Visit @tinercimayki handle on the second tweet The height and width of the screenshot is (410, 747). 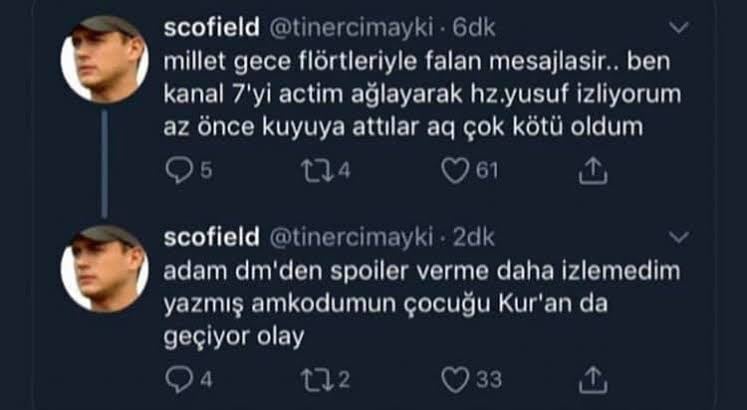(x=346, y=238)
